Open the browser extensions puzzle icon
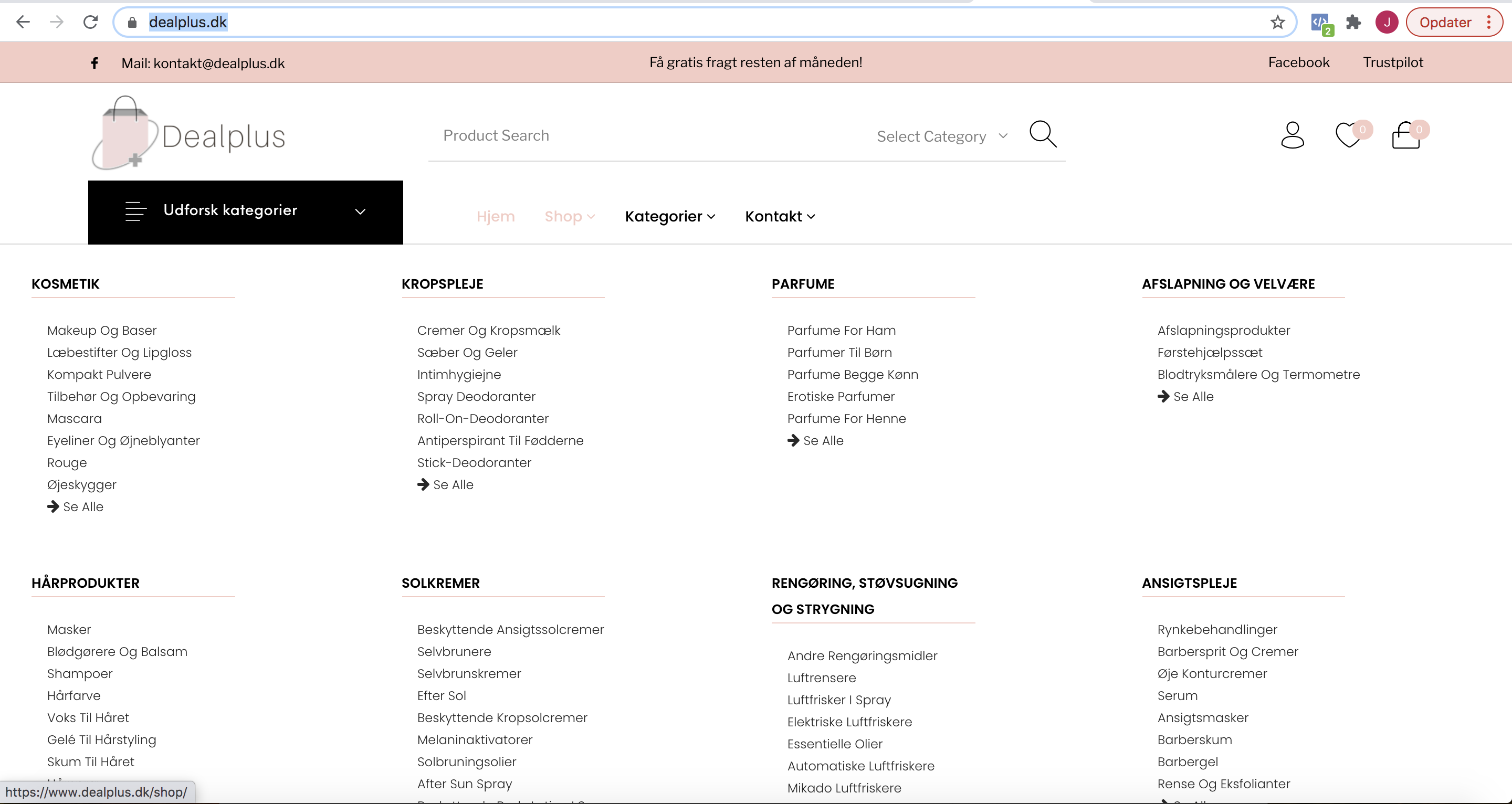 1353,22
